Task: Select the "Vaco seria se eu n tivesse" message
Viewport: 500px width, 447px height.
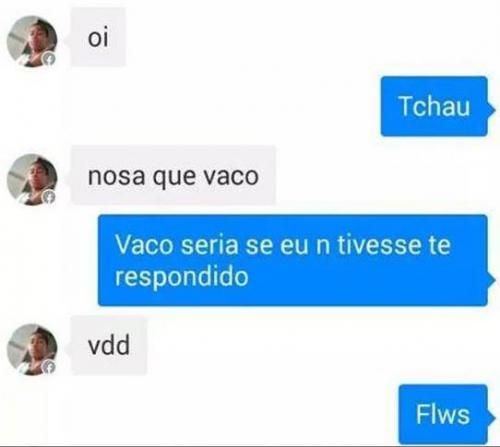Action: click(293, 260)
